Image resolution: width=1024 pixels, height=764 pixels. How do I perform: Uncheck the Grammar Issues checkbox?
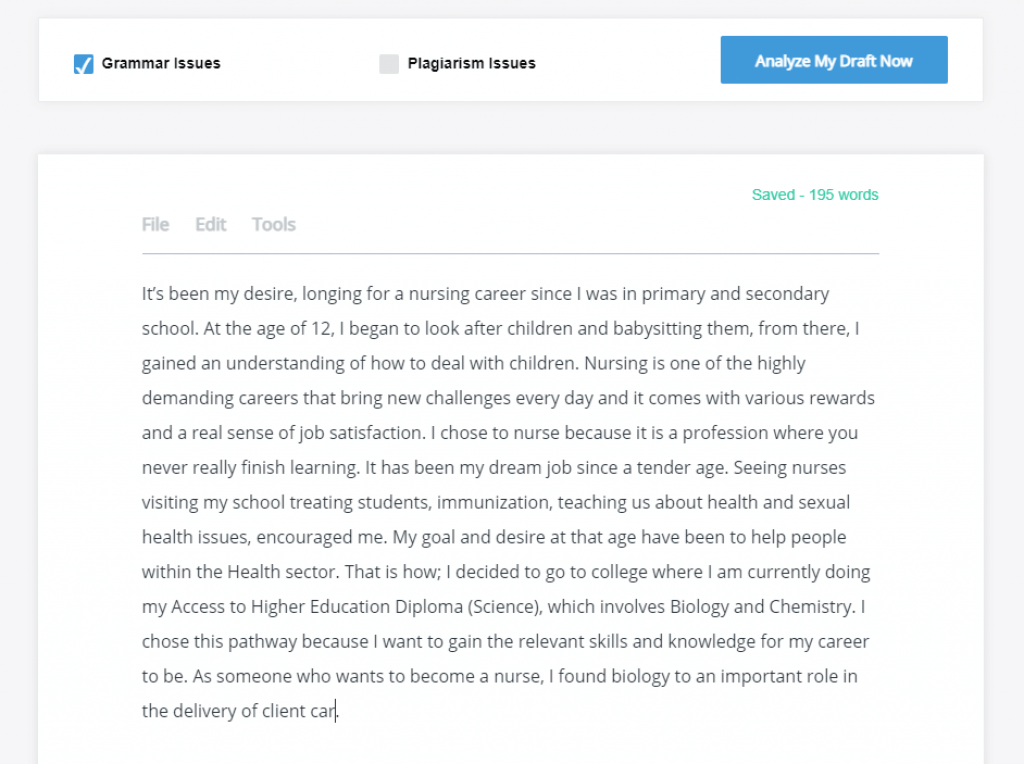pos(84,64)
